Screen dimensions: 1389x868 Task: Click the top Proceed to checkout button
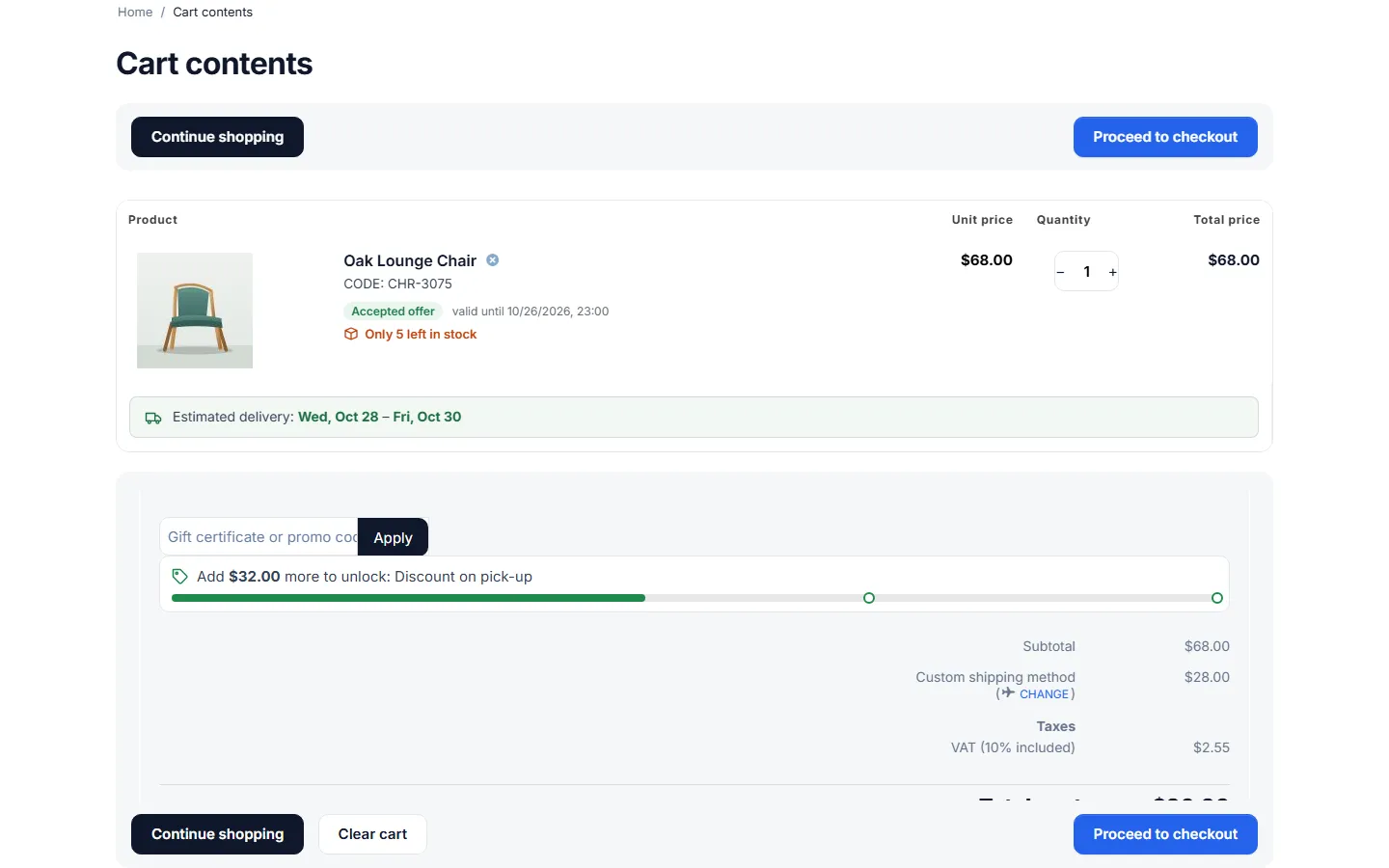(x=1165, y=137)
